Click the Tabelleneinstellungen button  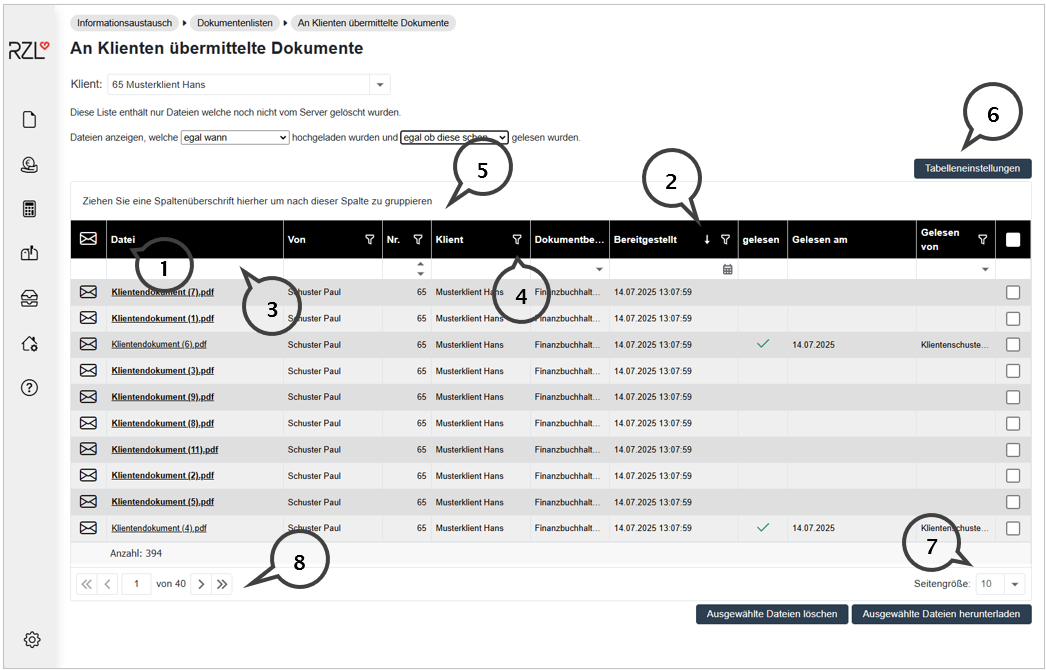[x=972, y=169]
